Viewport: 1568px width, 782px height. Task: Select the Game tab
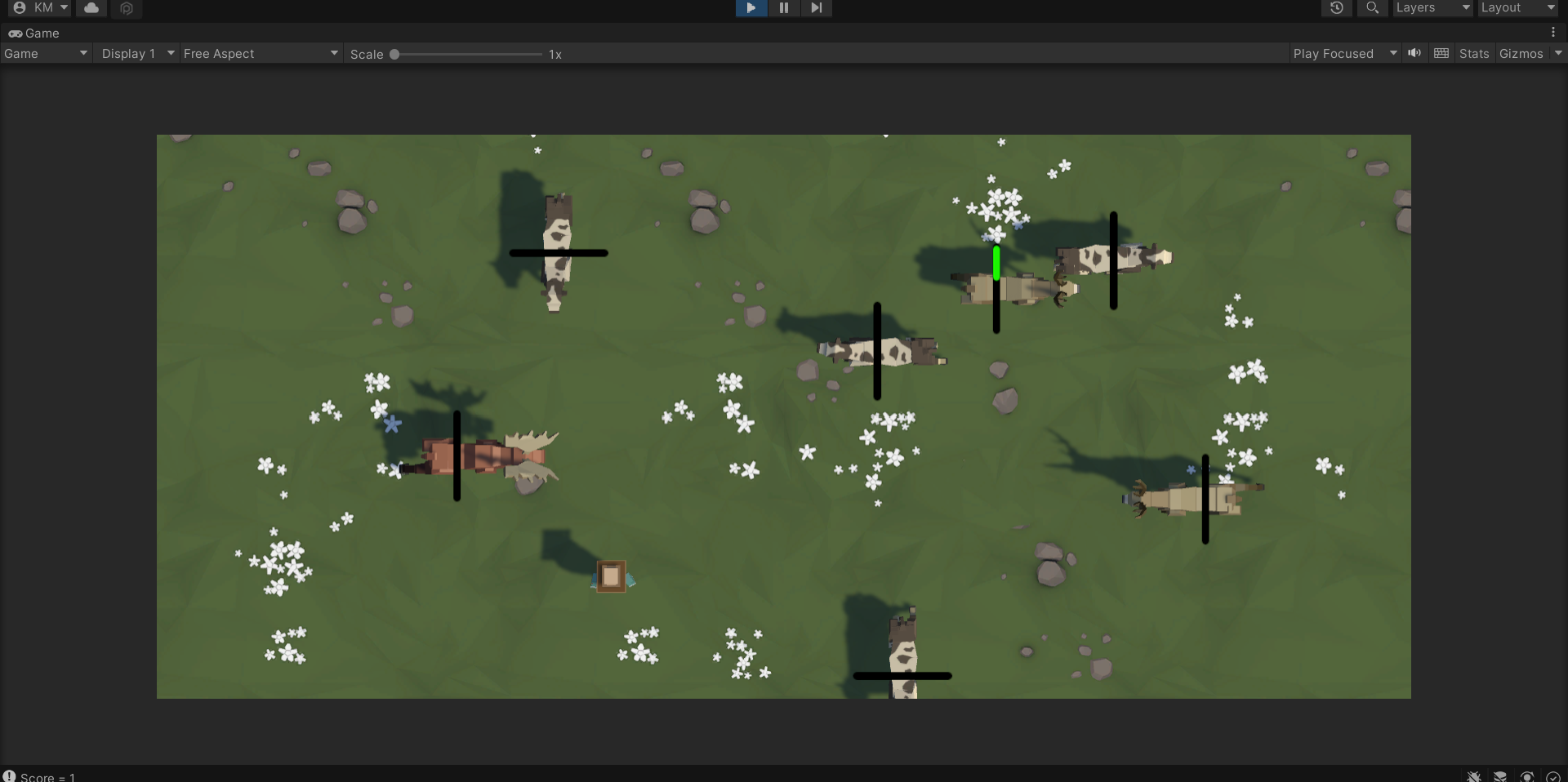(34, 33)
